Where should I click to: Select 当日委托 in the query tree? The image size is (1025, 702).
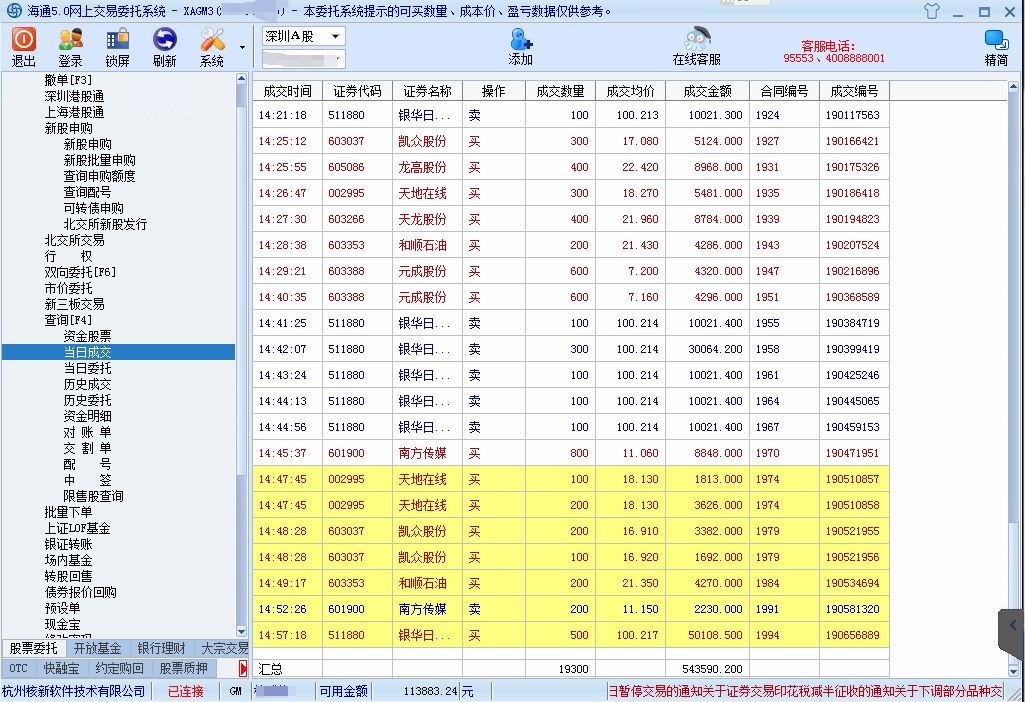88,368
